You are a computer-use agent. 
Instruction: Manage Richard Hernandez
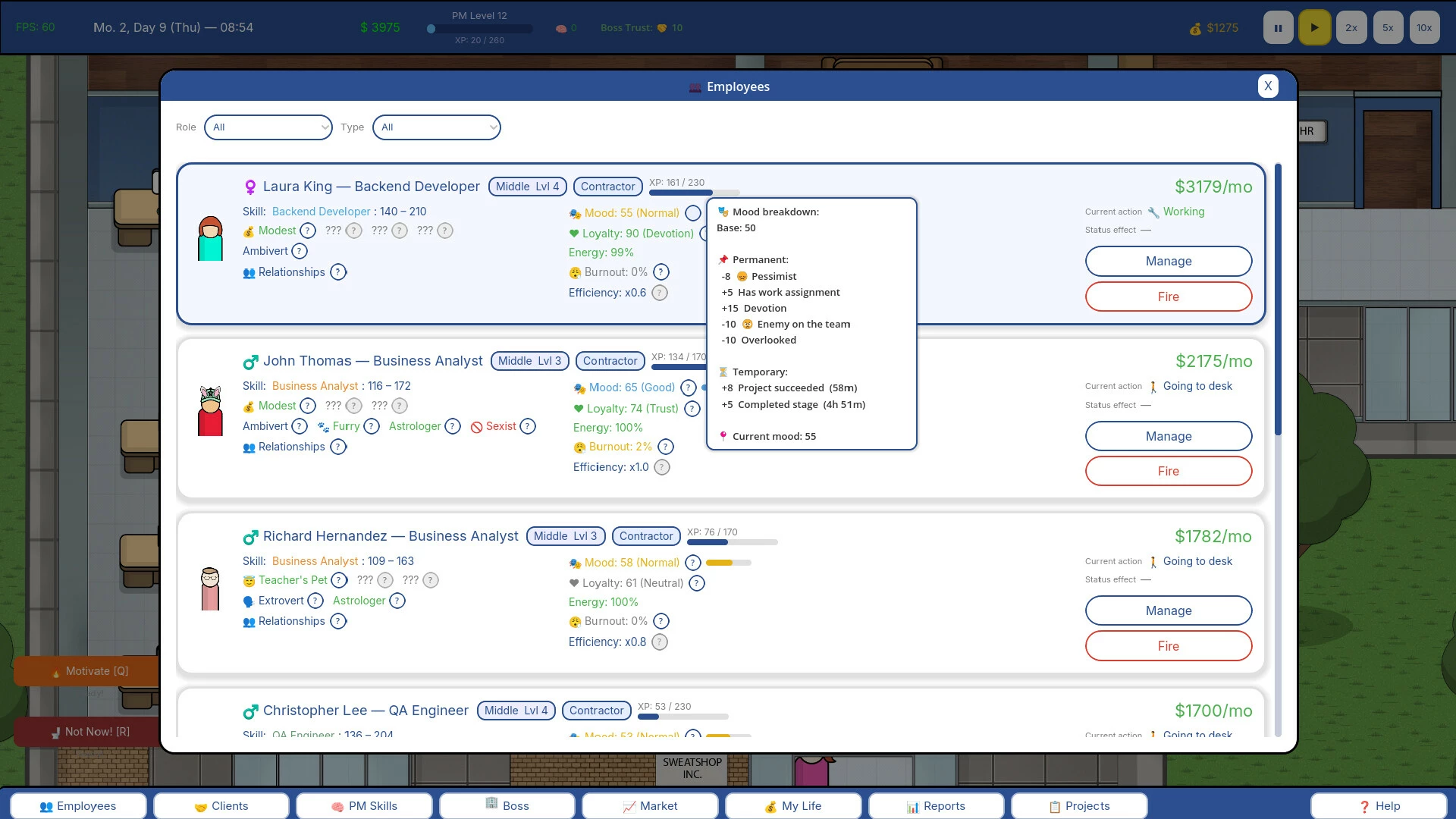click(x=1169, y=610)
